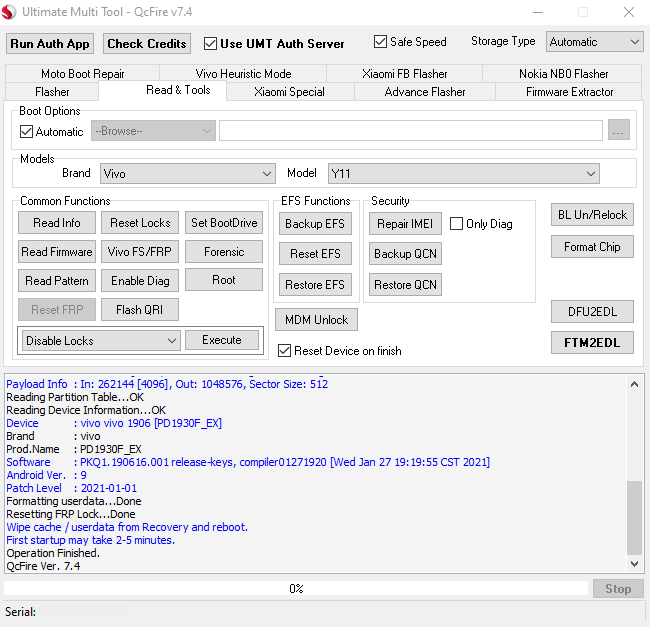Image resolution: width=650 pixels, height=627 pixels.
Task: Click the 'Resetting FRP Lock...Done' log line
Action: tap(71, 514)
